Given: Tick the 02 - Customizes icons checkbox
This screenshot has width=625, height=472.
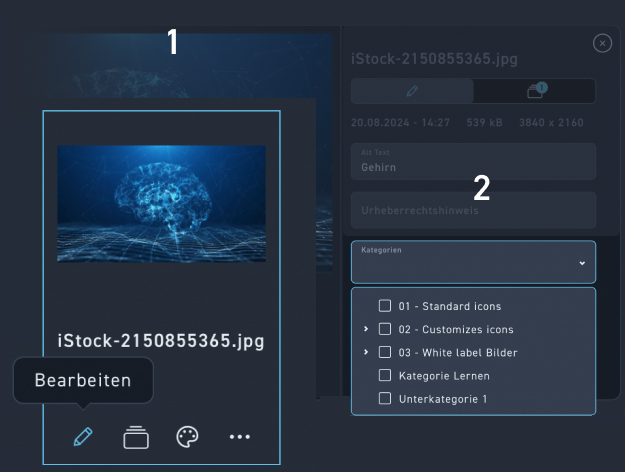Looking at the screenshot, I should 385,329.
